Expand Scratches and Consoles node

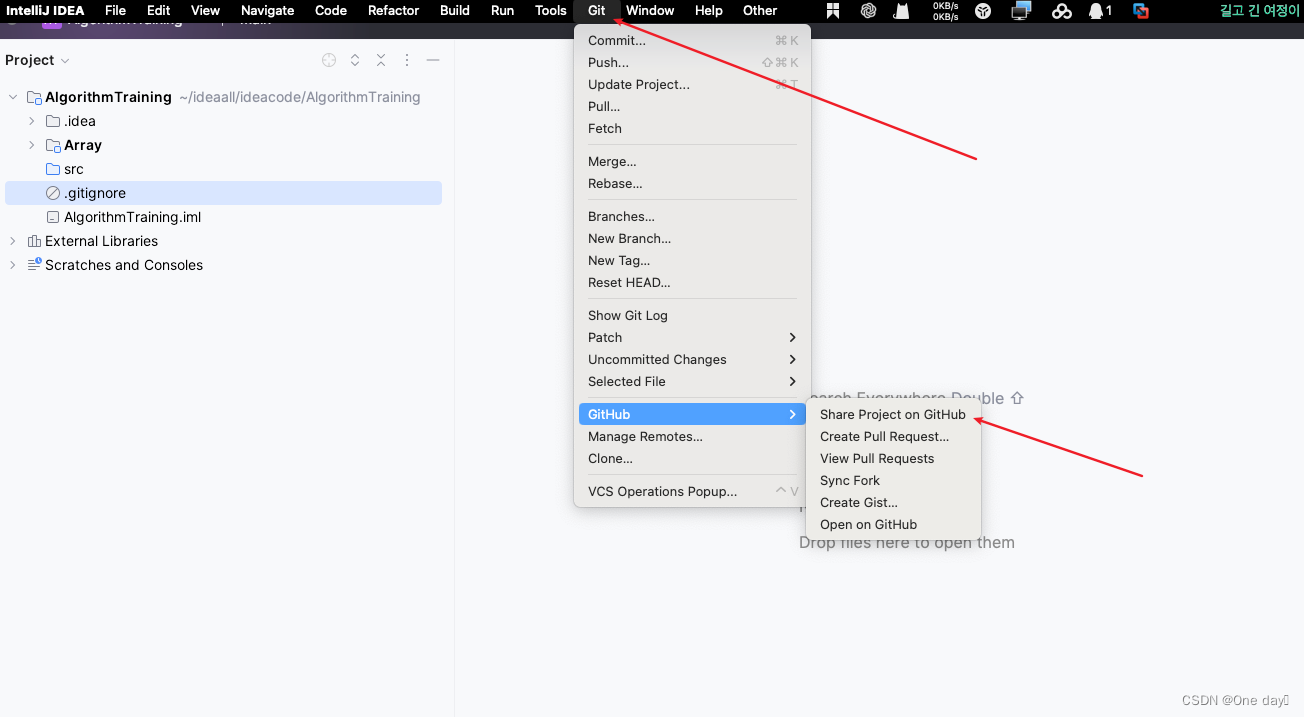(x=12, y=265)
